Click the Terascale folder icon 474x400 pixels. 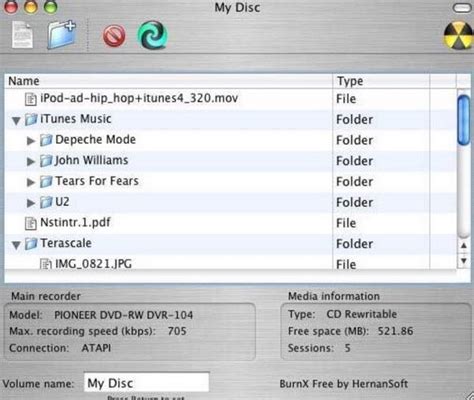pos(31,244)
